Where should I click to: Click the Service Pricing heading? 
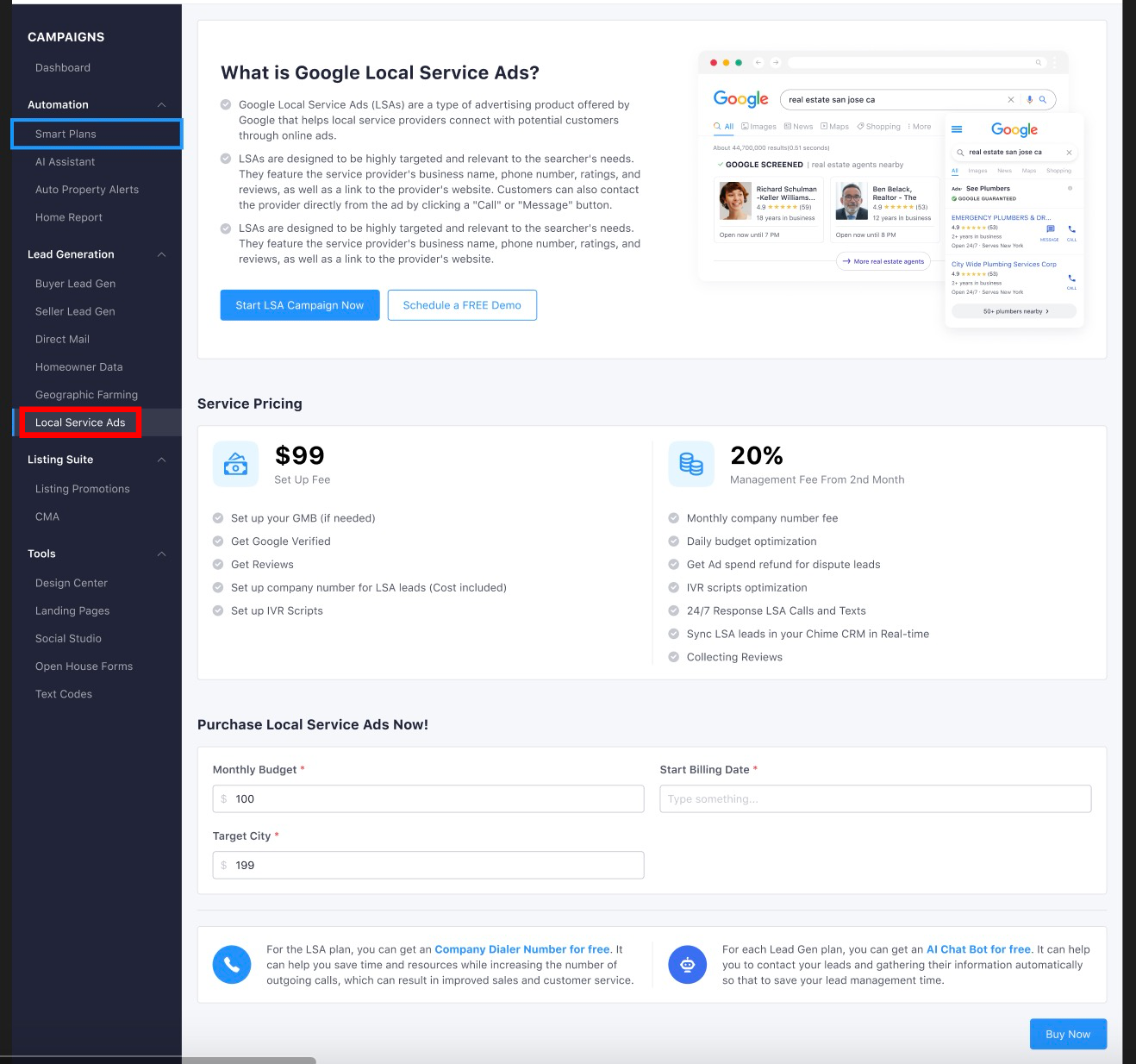250,404
